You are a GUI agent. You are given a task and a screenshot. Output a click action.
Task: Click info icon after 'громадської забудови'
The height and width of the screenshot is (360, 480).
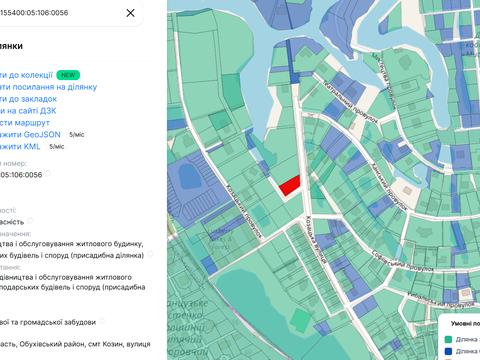click(102, 321)
